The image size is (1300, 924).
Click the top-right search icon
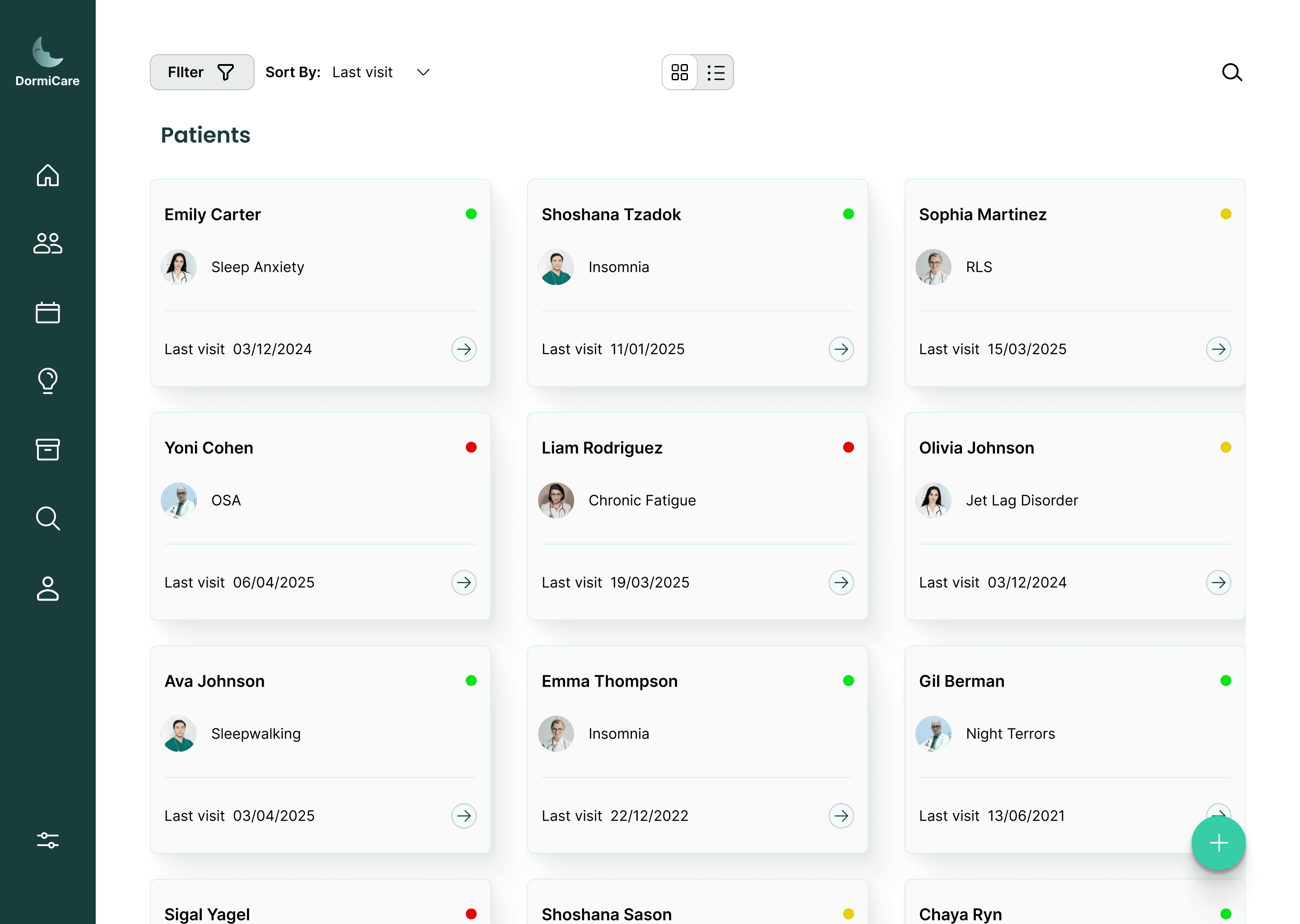coord(1232,72)
